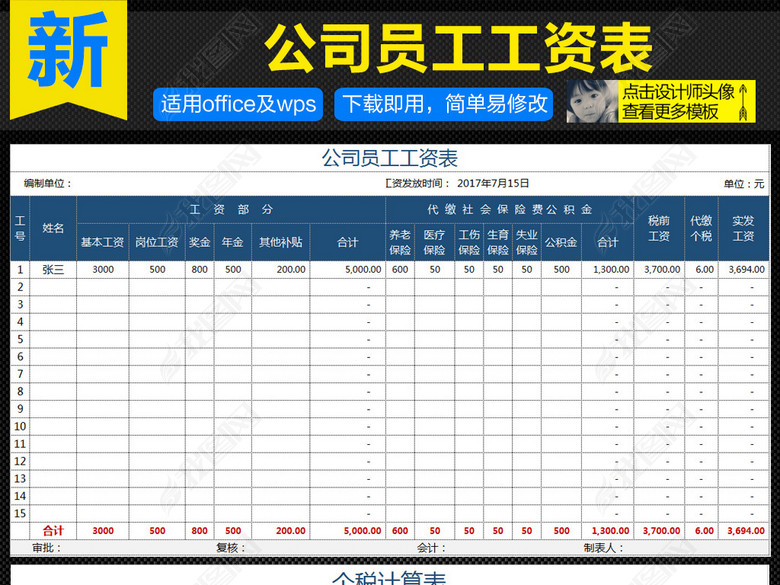Click the 工资部分 group header
The width and height of the screenshot is (780, 585).
(231, 210)
